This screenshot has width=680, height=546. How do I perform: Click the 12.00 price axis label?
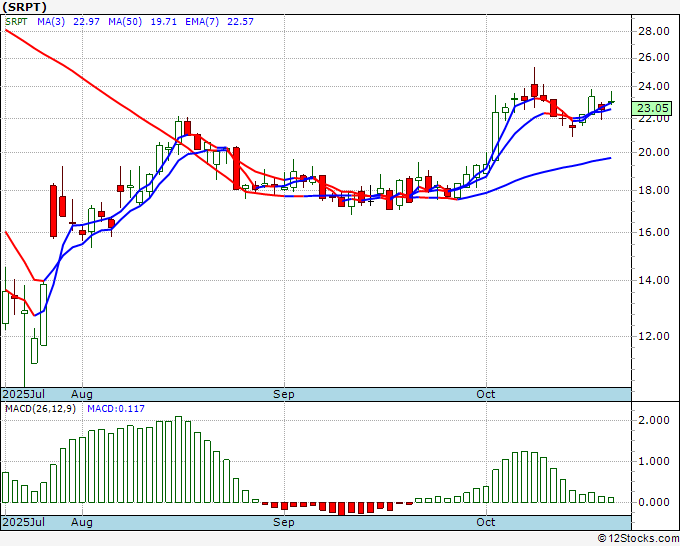coord(653,336)
